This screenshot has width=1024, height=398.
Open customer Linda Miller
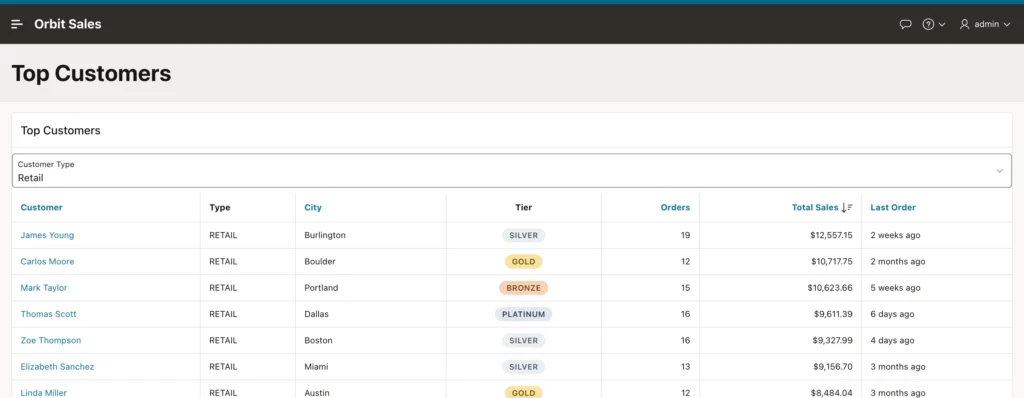point(44,393)
